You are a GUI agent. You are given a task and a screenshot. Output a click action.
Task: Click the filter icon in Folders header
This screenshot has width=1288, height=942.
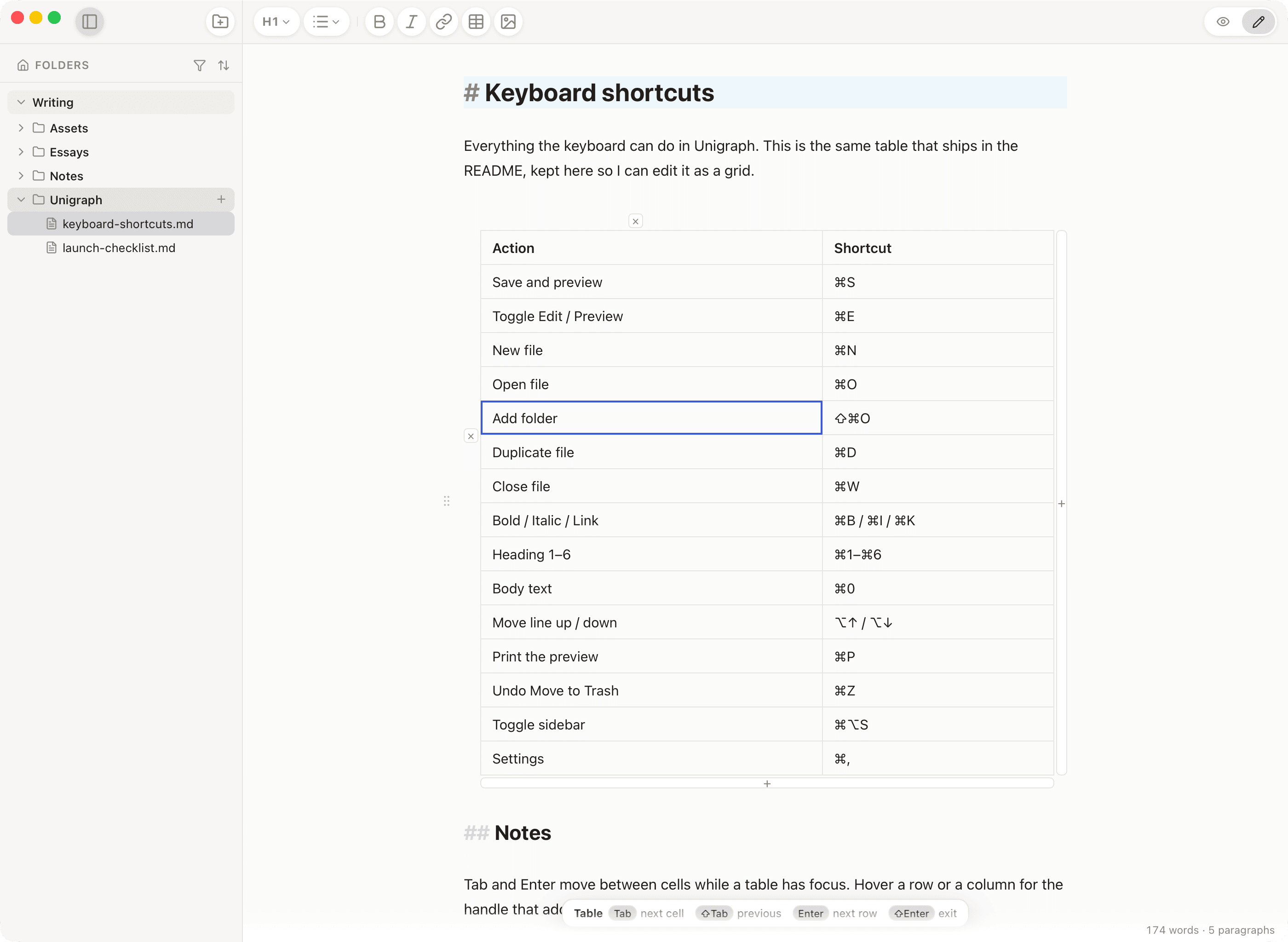tap(200, 66)
